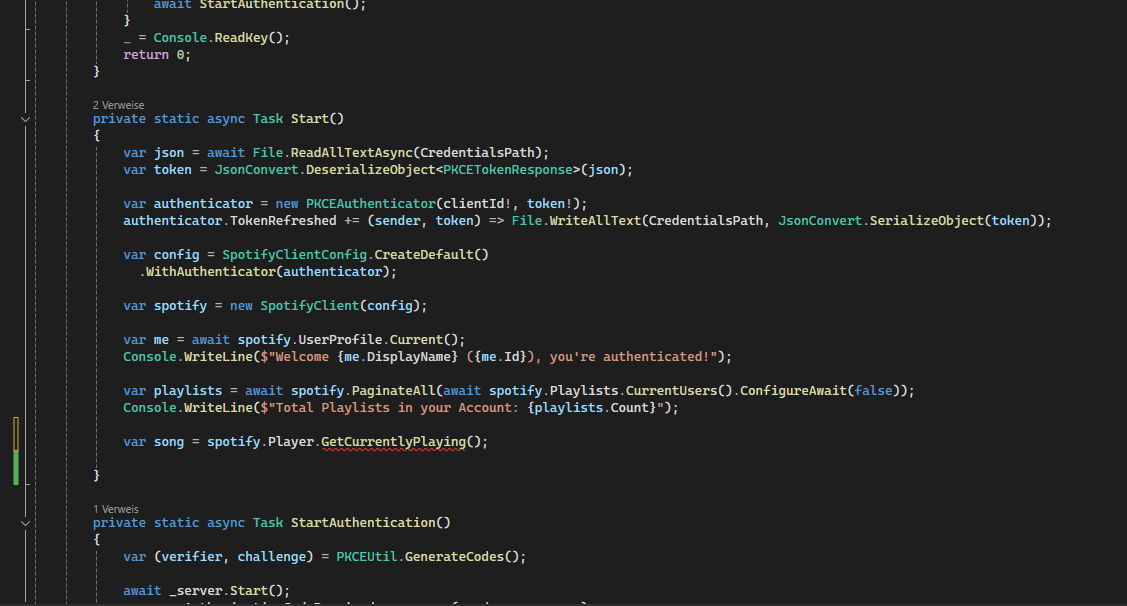Click the 'return' keyword

tap(146, 55)
